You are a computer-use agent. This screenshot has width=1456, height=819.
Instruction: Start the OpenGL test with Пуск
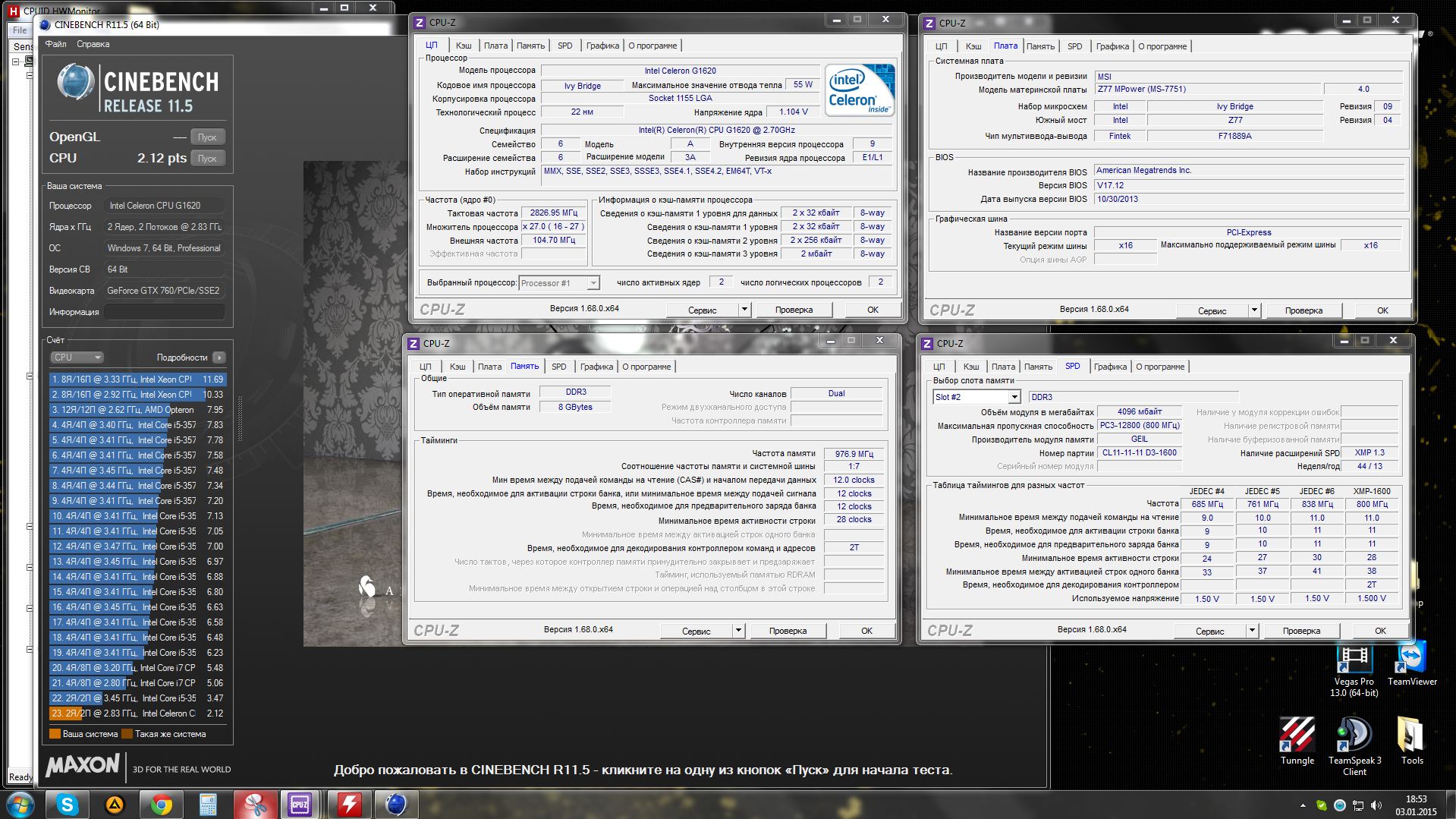pyautogui.click(x=207, y=137)
